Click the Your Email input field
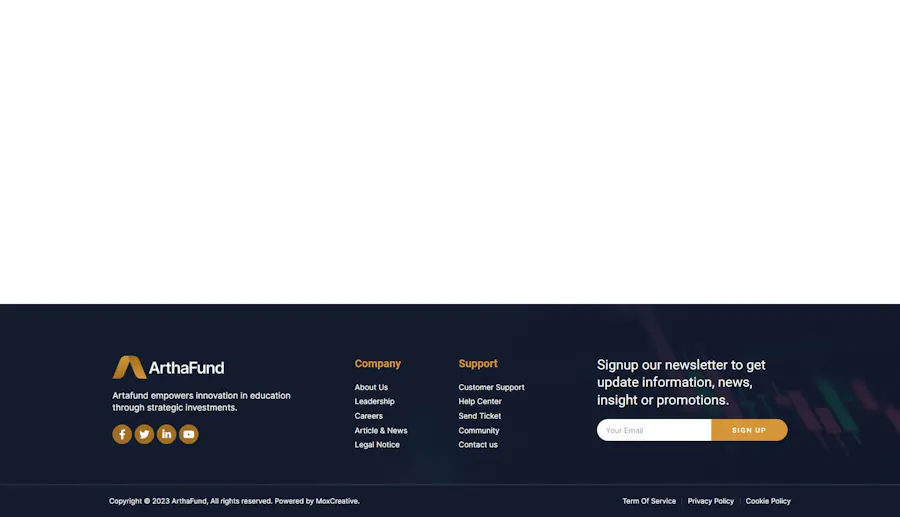Screen dimensions: 900x517 [x=654, y=430]
